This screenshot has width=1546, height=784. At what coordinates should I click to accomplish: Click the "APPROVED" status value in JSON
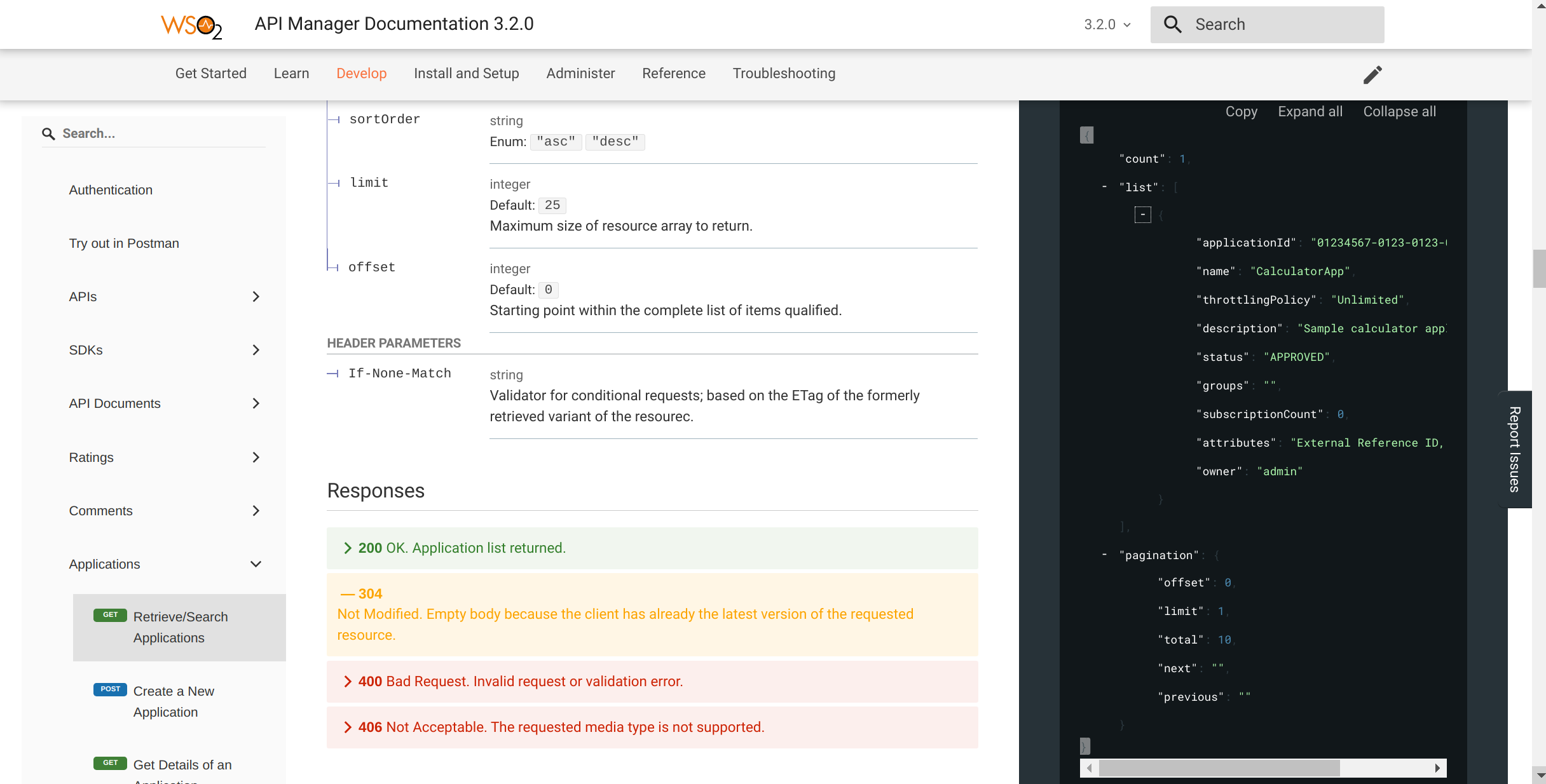point(1297,357)
